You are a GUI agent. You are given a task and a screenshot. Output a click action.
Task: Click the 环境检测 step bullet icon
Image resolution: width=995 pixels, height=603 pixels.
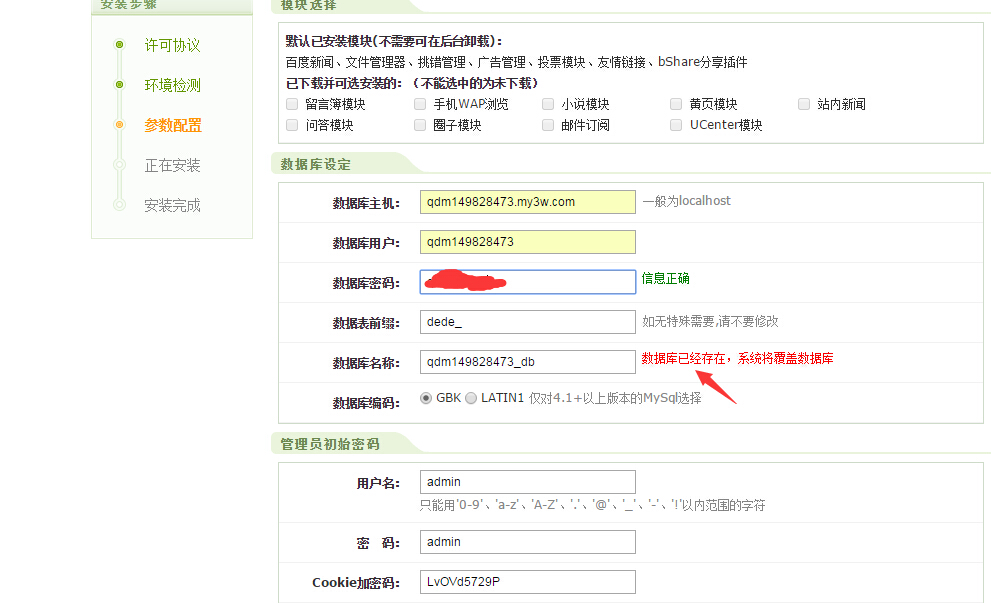tap(119, 85)
